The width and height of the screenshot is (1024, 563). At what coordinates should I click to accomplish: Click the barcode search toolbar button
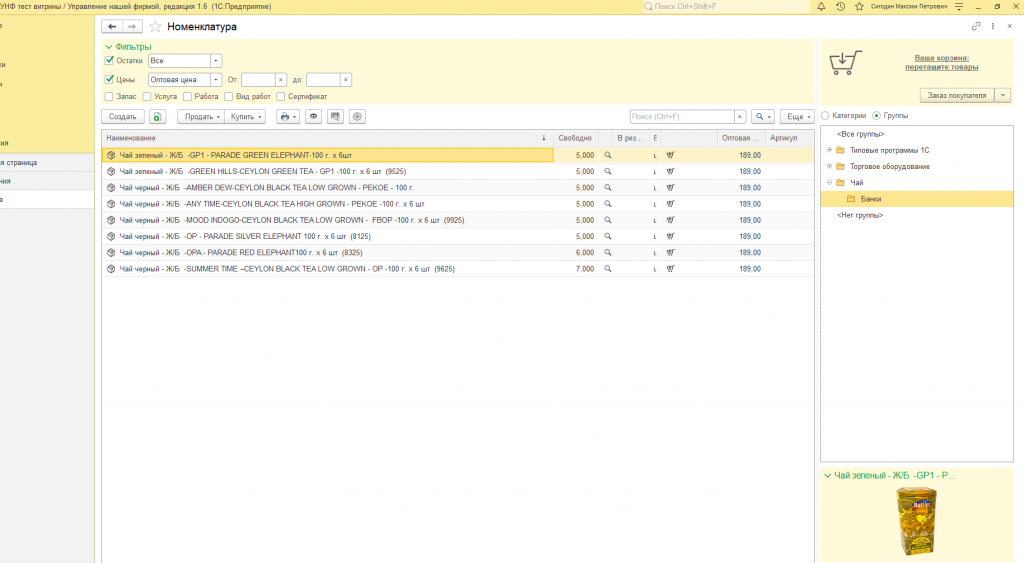335,116
